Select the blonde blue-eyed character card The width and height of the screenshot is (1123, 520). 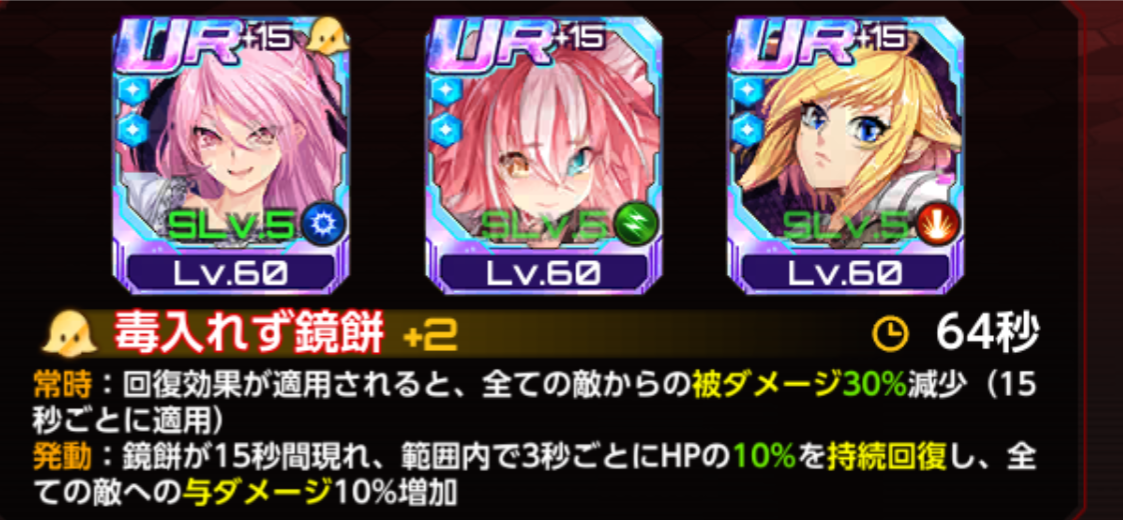click(x=845, y=154)
